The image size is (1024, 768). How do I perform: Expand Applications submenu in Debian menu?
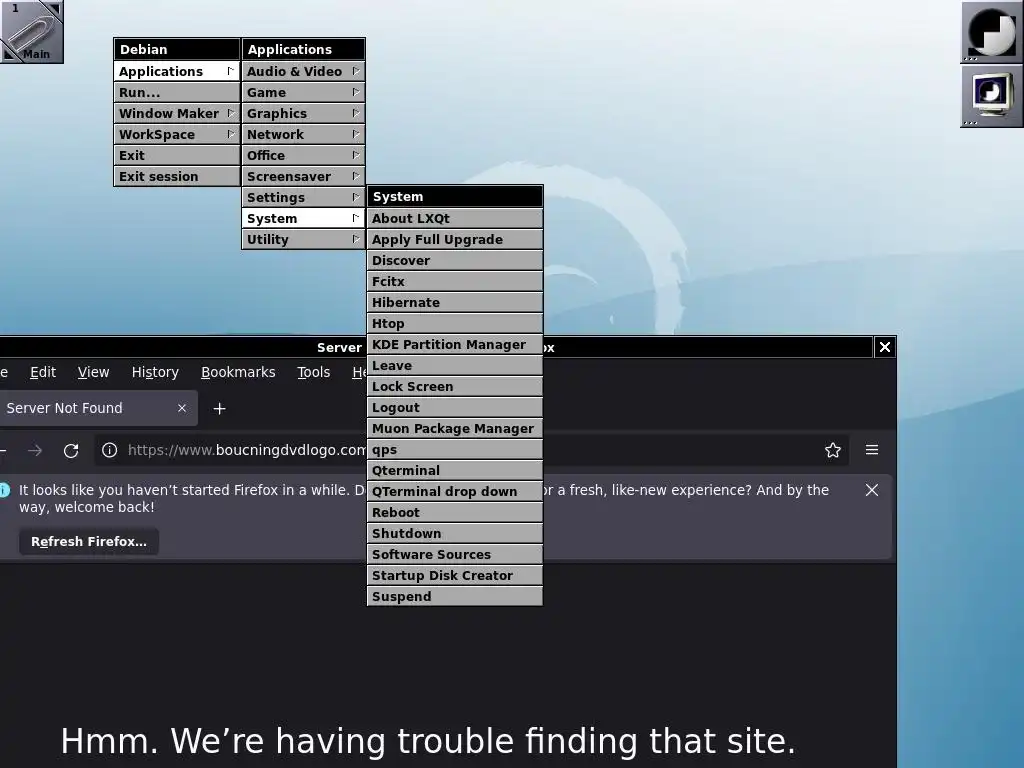click(176, 71)
